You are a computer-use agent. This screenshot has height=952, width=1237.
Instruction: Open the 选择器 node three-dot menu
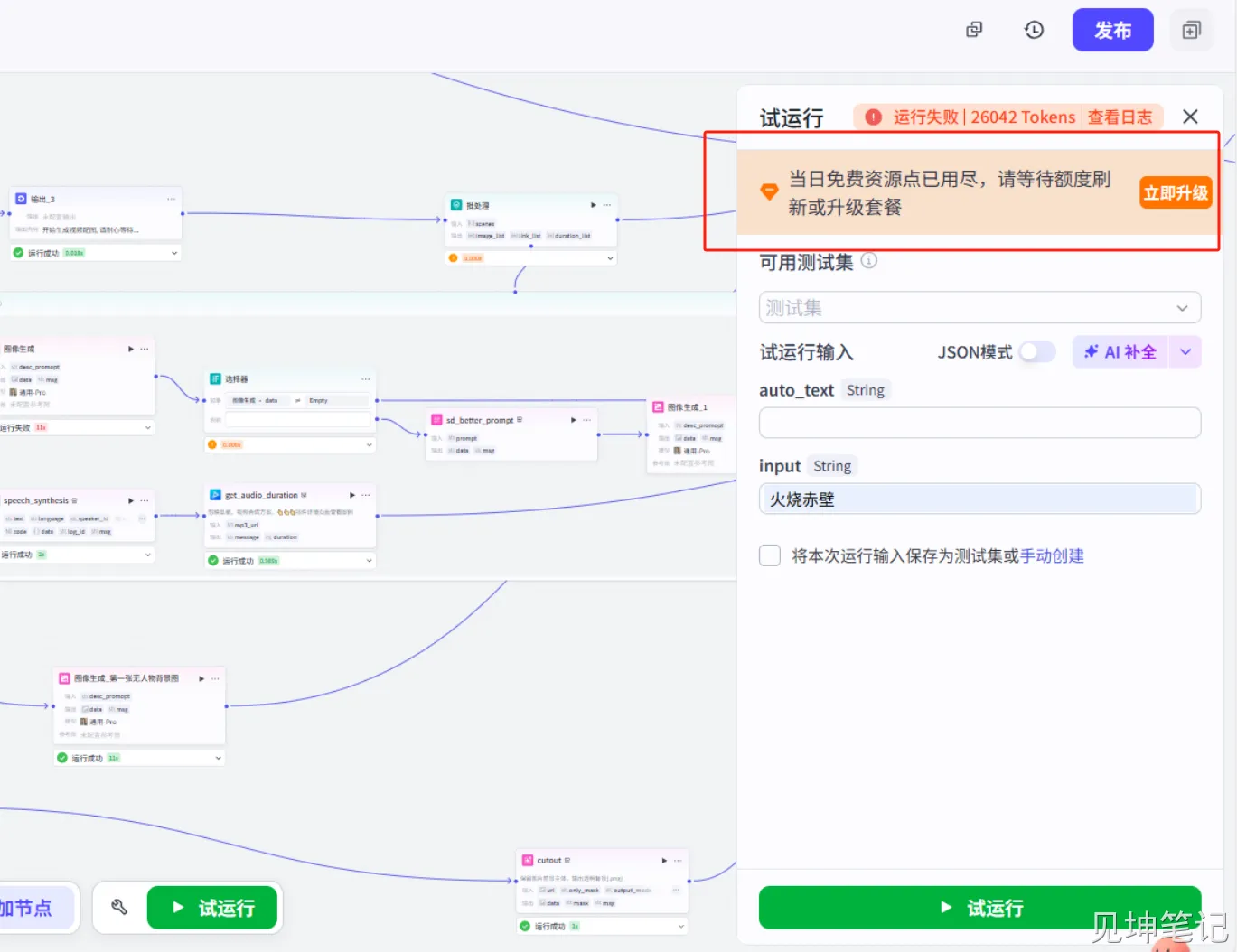coord(366,379)
